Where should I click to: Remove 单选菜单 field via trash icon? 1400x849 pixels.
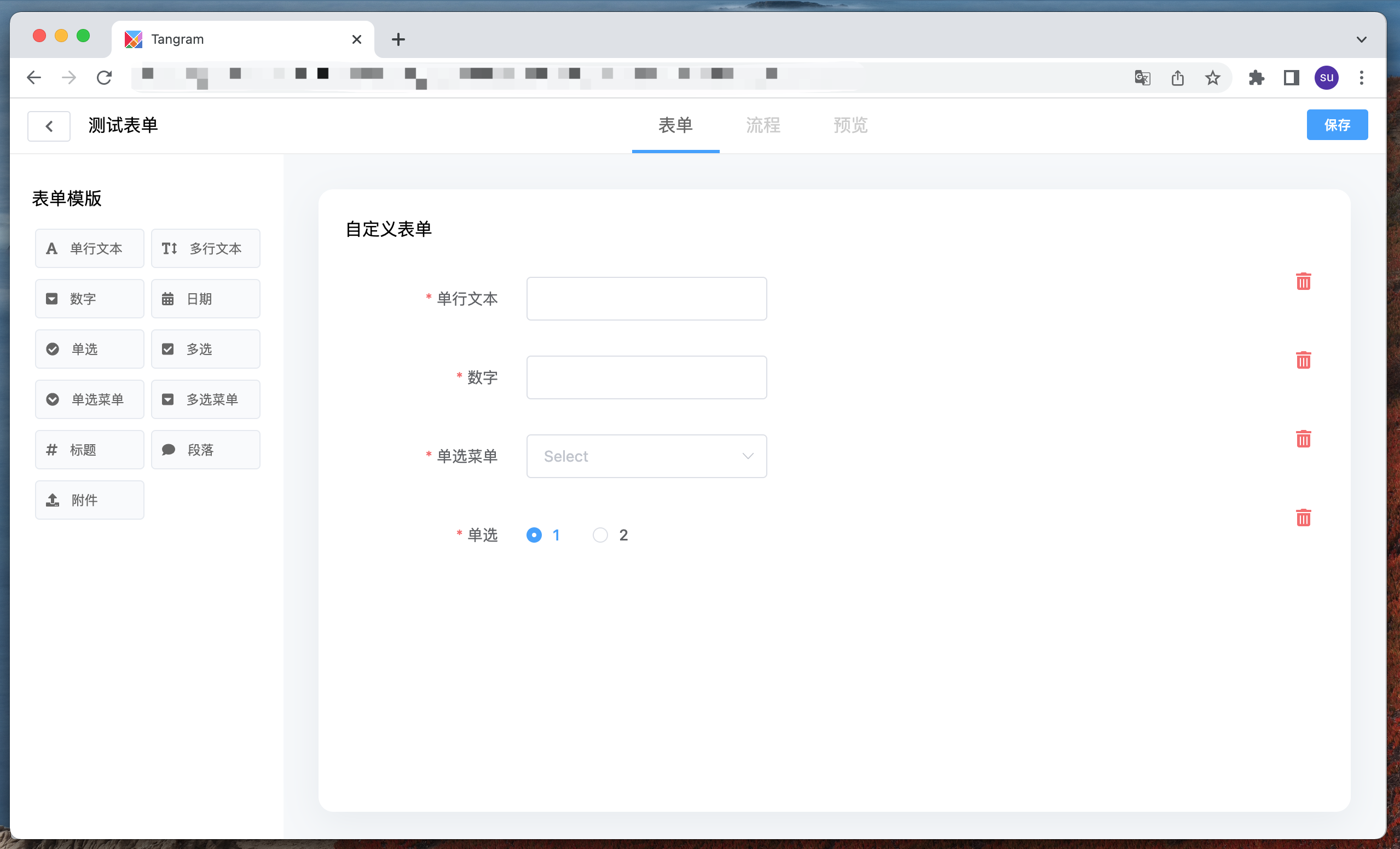coord(1303,439)
